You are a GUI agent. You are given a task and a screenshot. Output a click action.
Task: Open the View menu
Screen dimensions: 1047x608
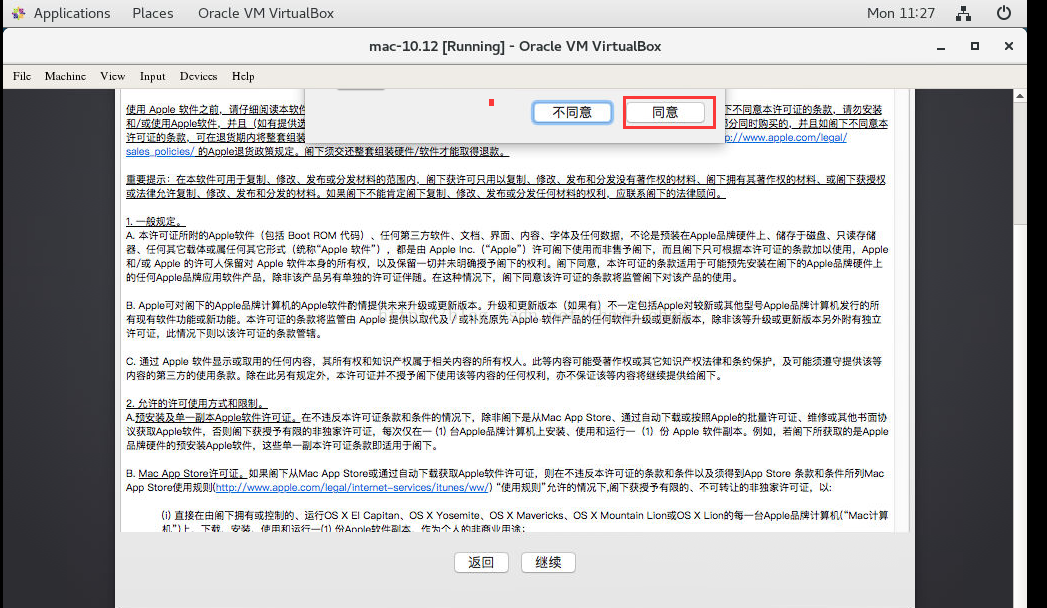click(x=113, y=76)
